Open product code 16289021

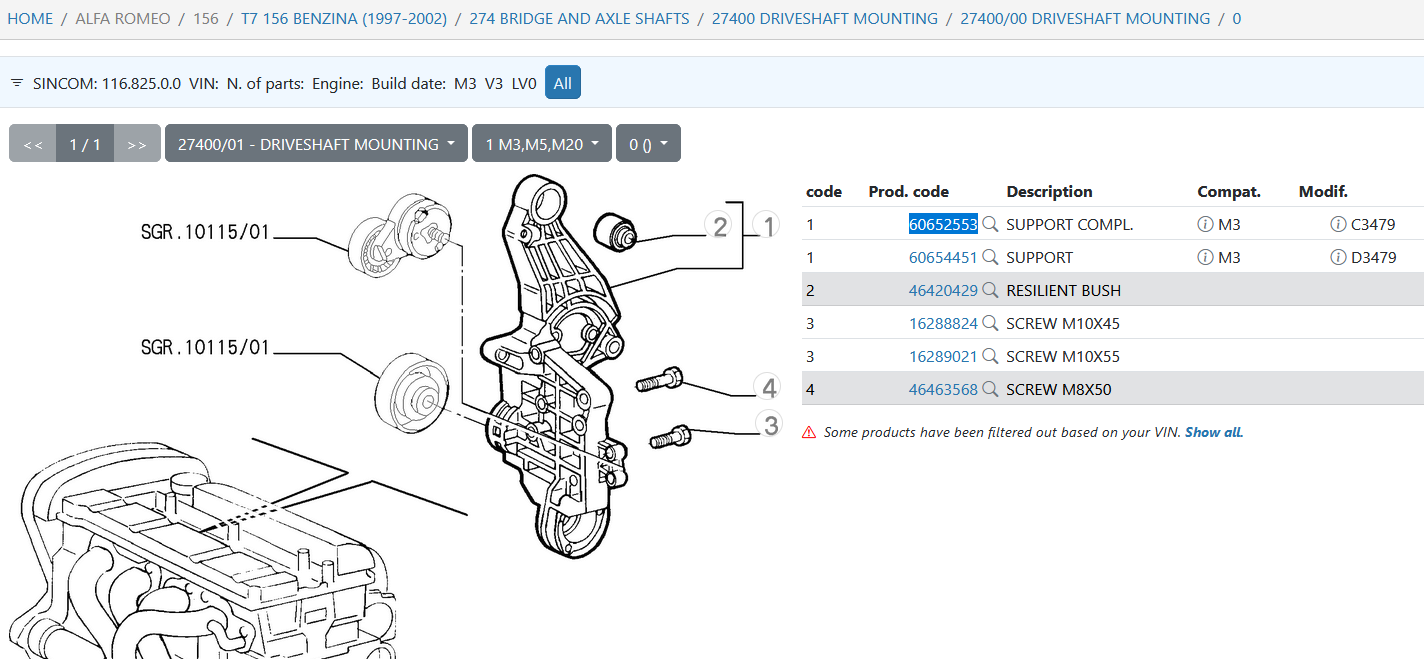[943, 356]
